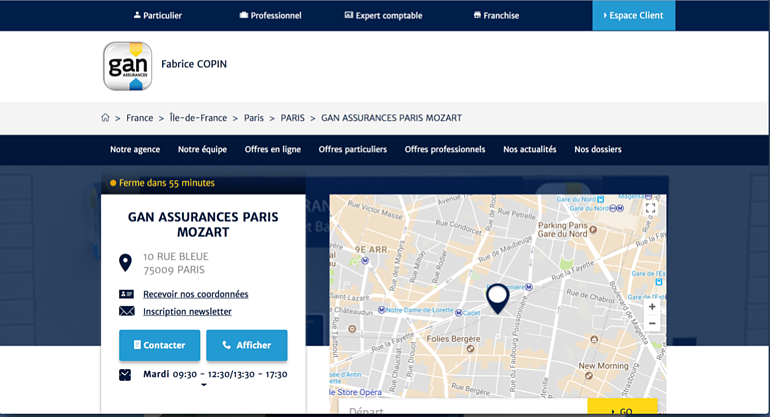Go to Notre équipe tab

[x=202, y=149]
